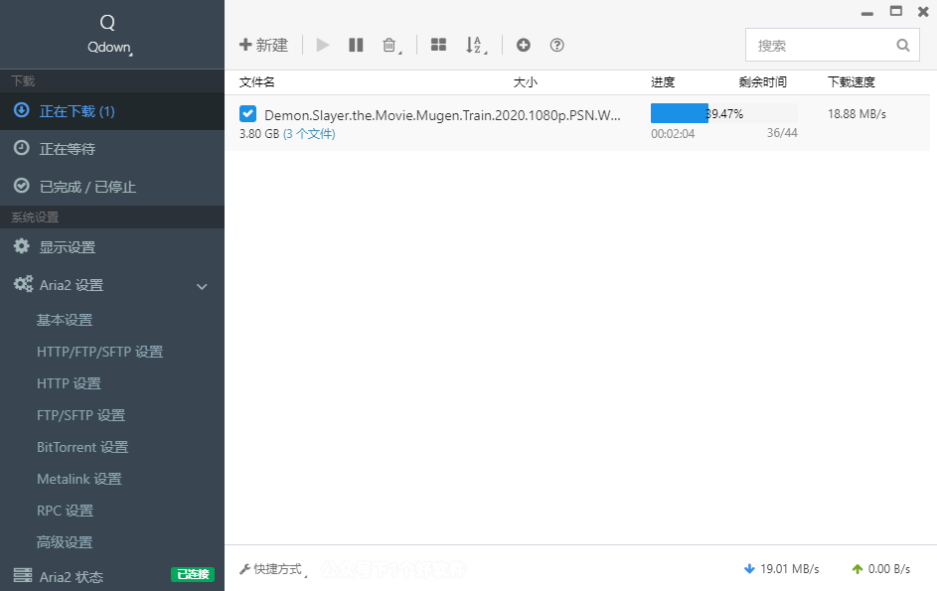
Task: Open display settings (显示设置)
Action: click(112, 247)
